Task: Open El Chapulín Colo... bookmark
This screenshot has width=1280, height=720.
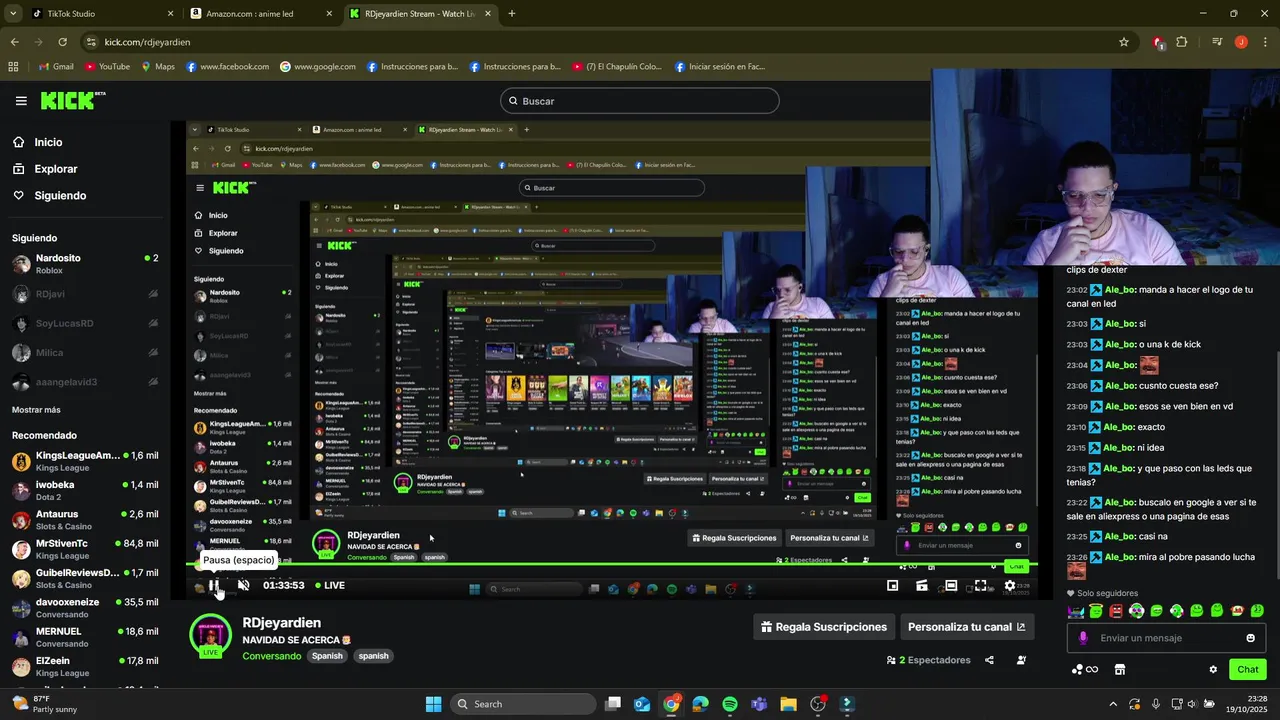Action: pos(617,67)
